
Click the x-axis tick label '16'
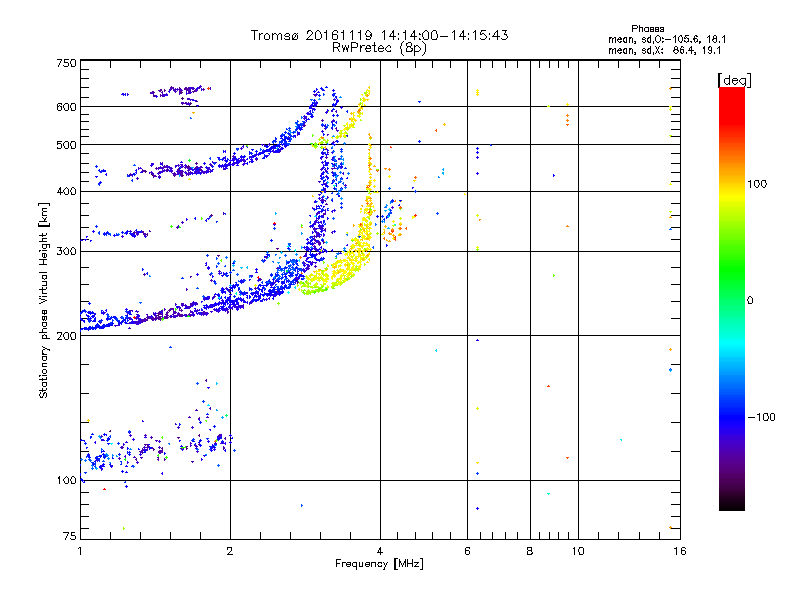tap(680, 551)
